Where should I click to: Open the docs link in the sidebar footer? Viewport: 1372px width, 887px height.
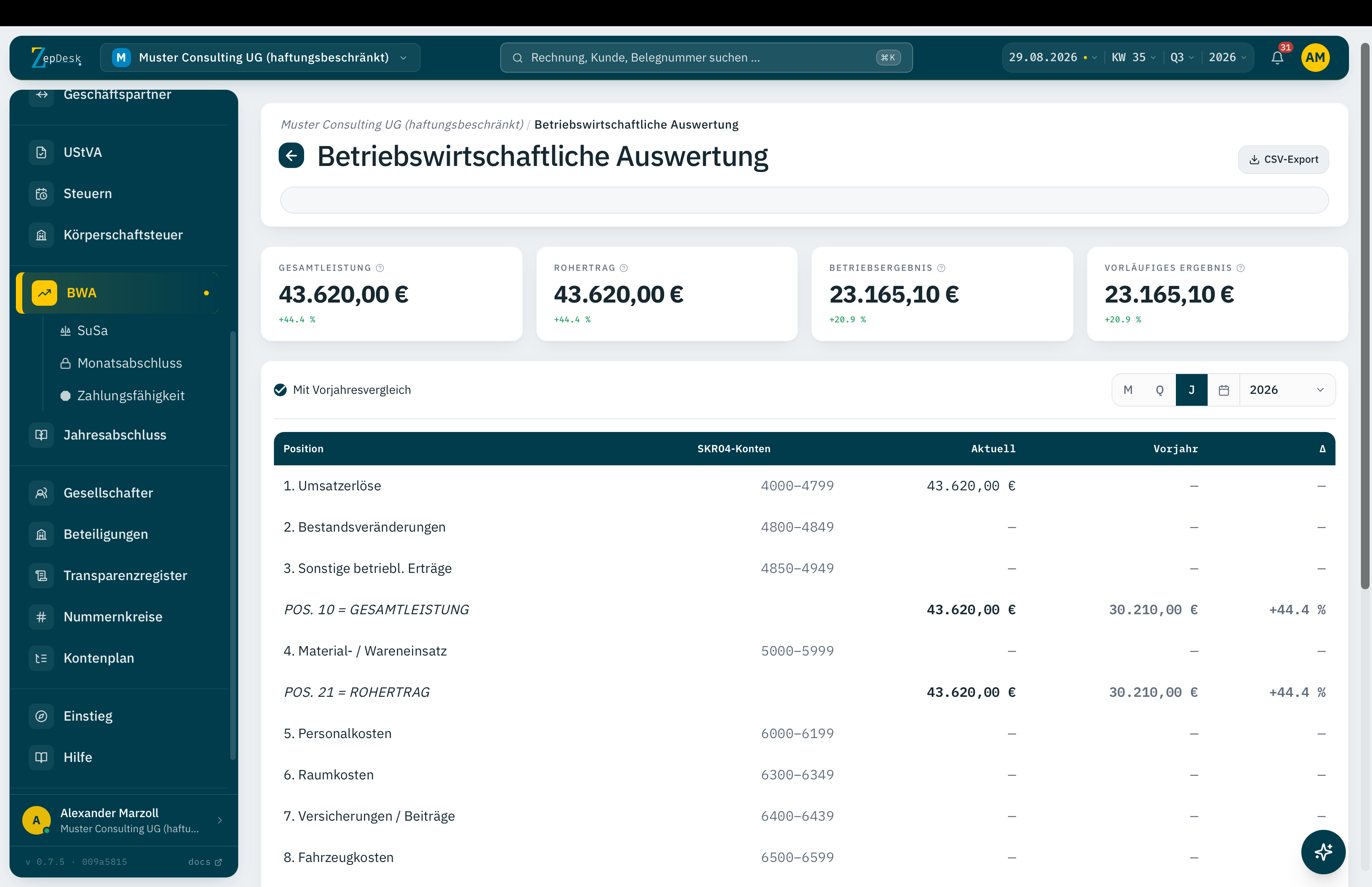[x=204, y=862]
